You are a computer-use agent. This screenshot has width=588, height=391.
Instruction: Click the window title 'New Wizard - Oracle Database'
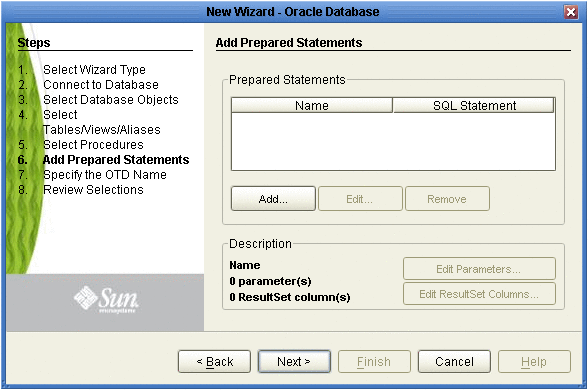tap(293, 12)
